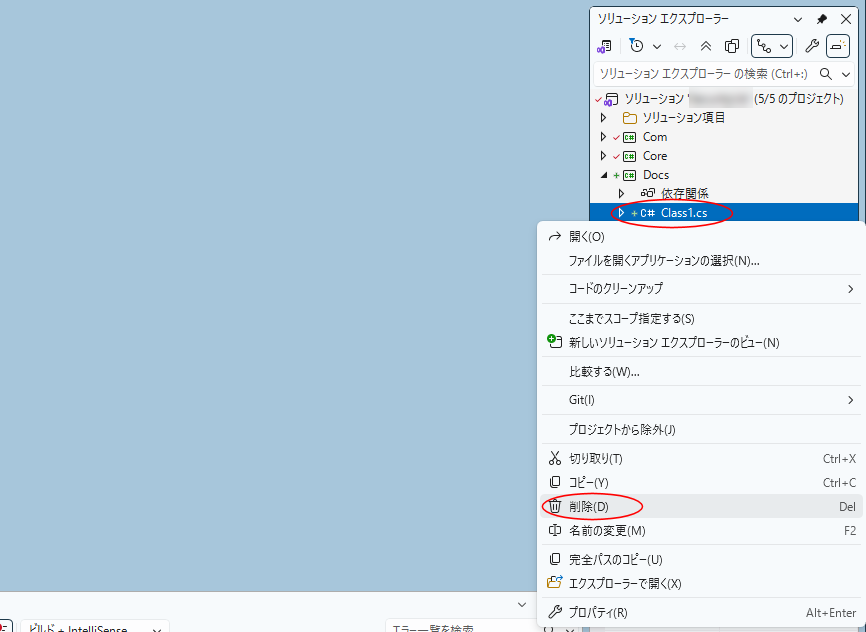
Task: Expand the Core project node
Action: point(603,156)
